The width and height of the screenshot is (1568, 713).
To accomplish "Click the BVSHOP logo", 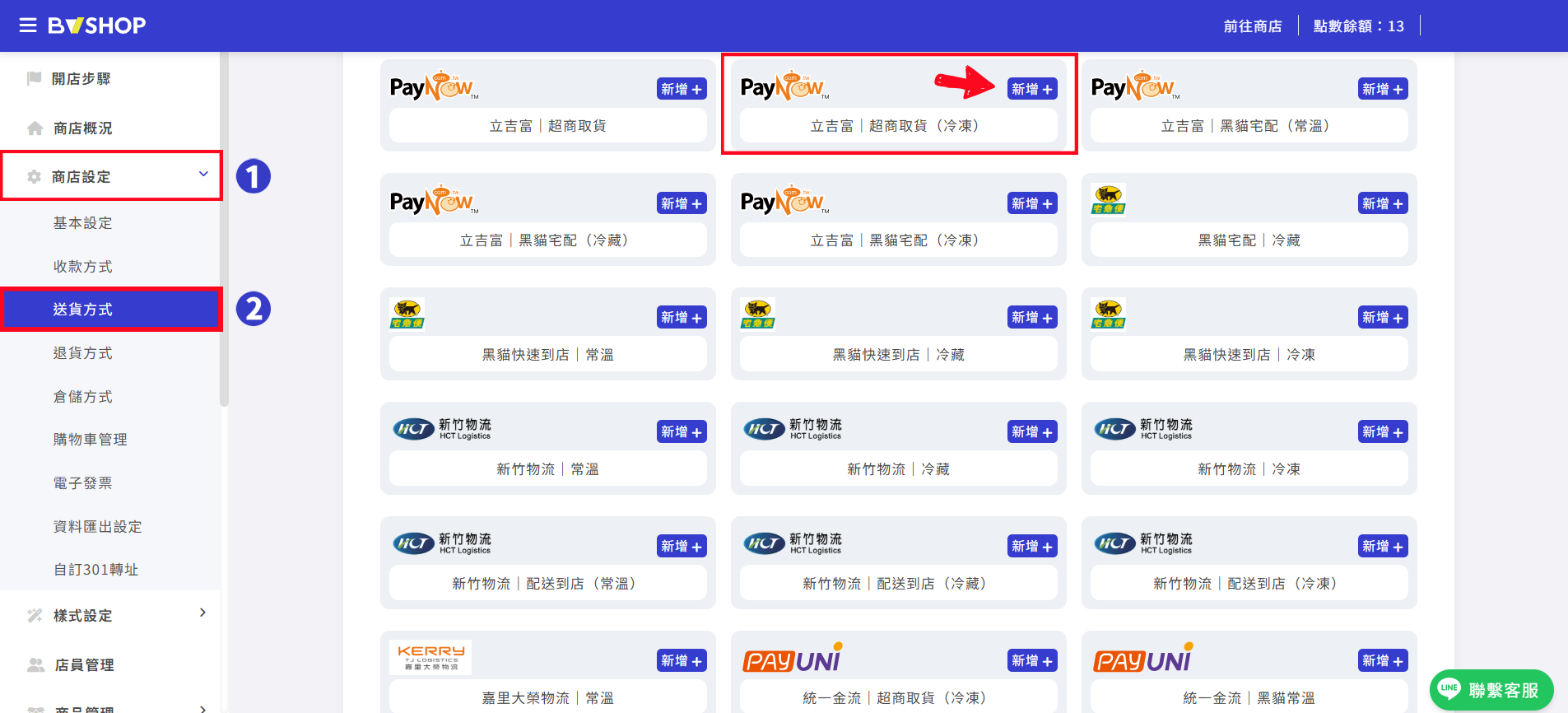I will (x=97, y=26).
